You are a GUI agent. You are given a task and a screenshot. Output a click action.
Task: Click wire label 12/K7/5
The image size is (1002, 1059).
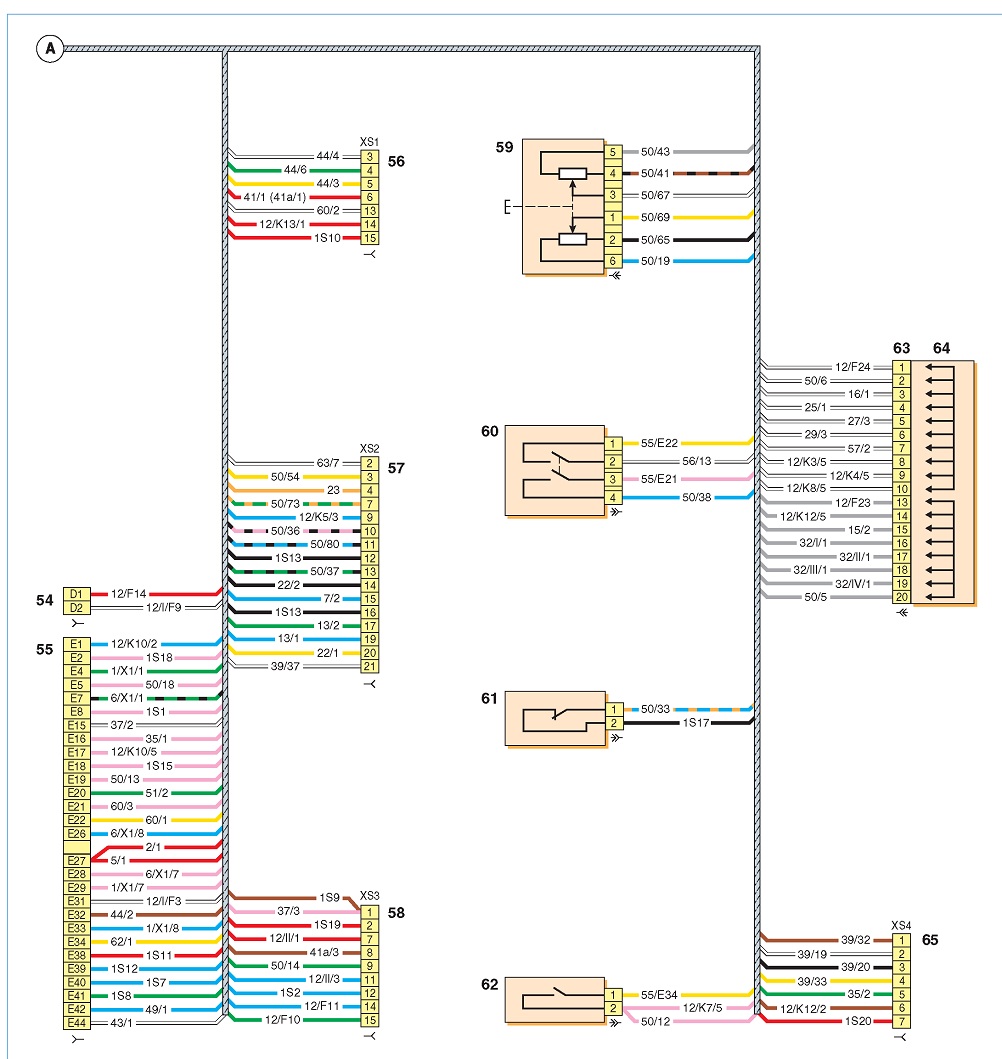703,1008
